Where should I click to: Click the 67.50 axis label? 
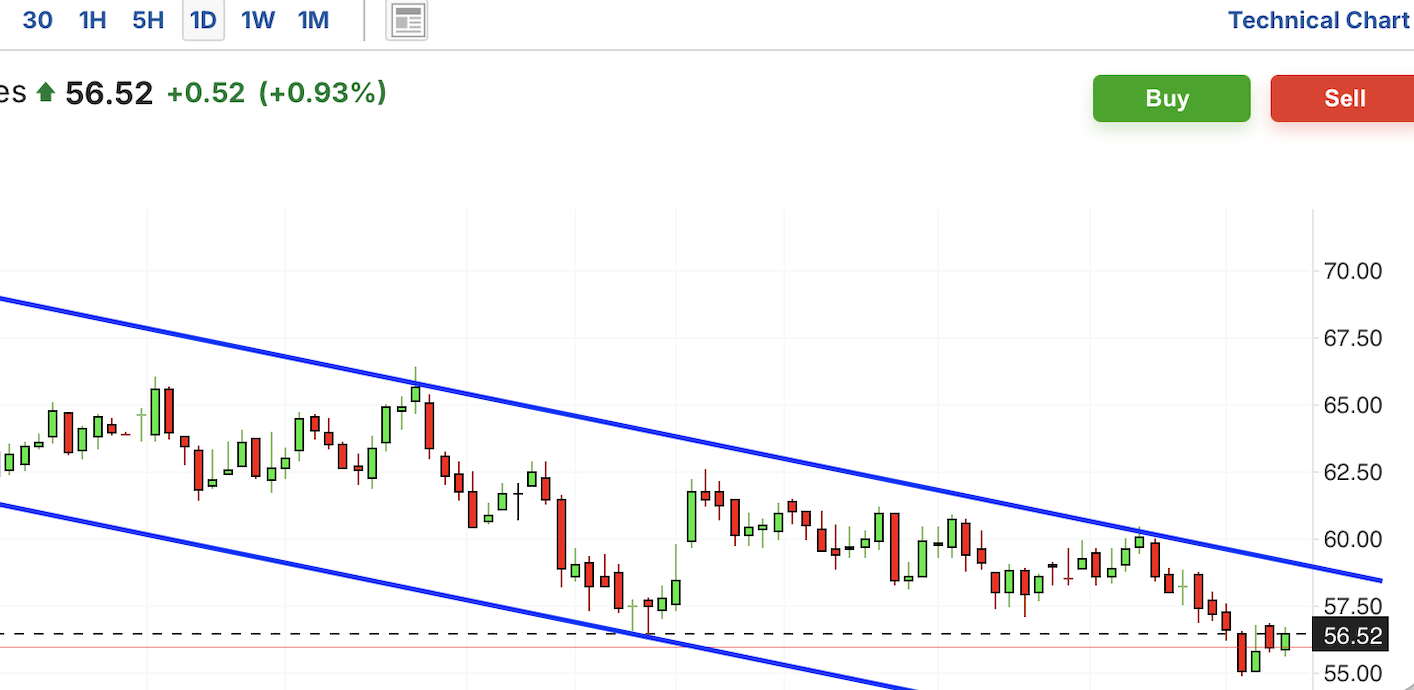click(1352, 338)
